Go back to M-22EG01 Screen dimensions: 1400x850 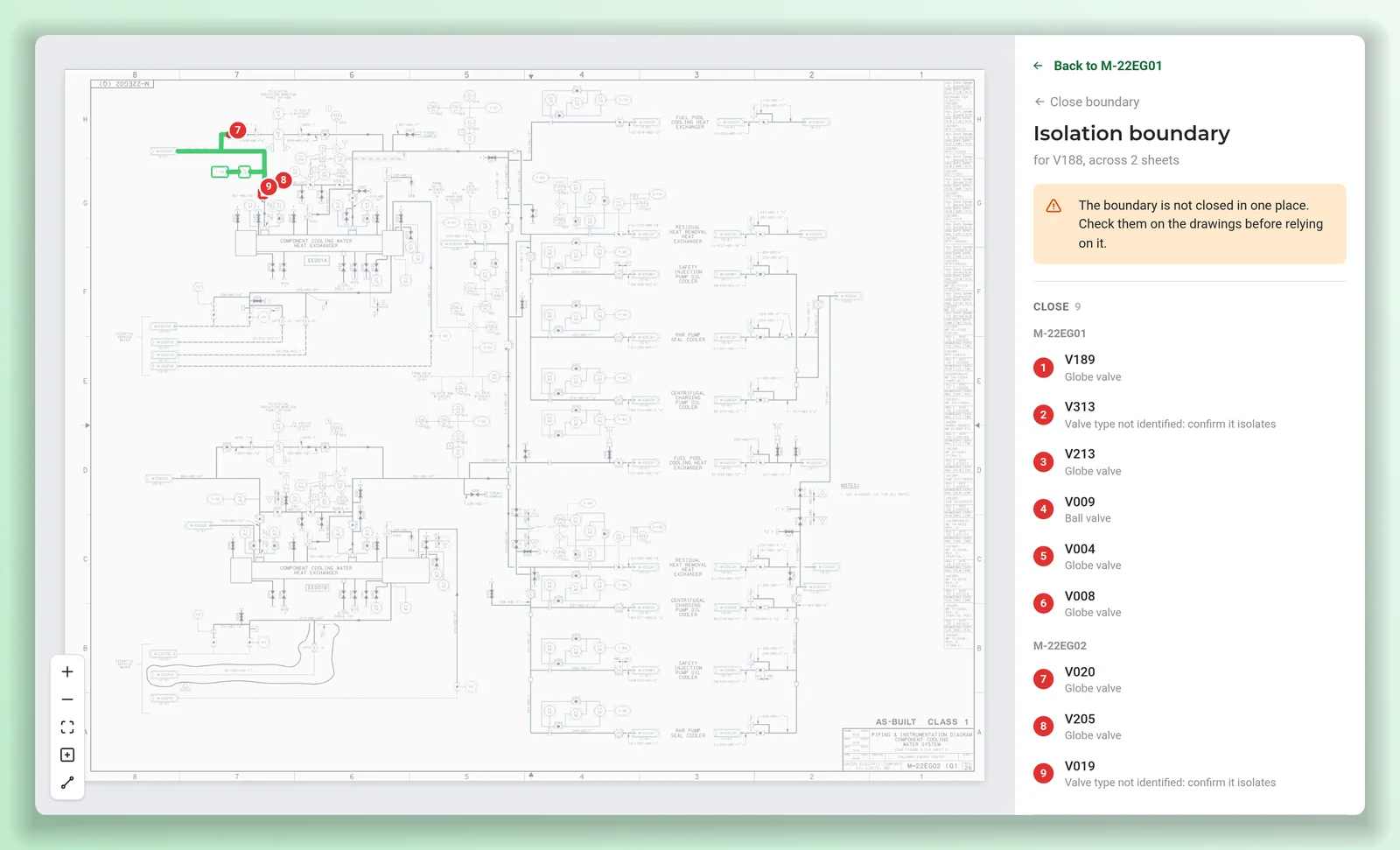click(x=1098, y=66)
